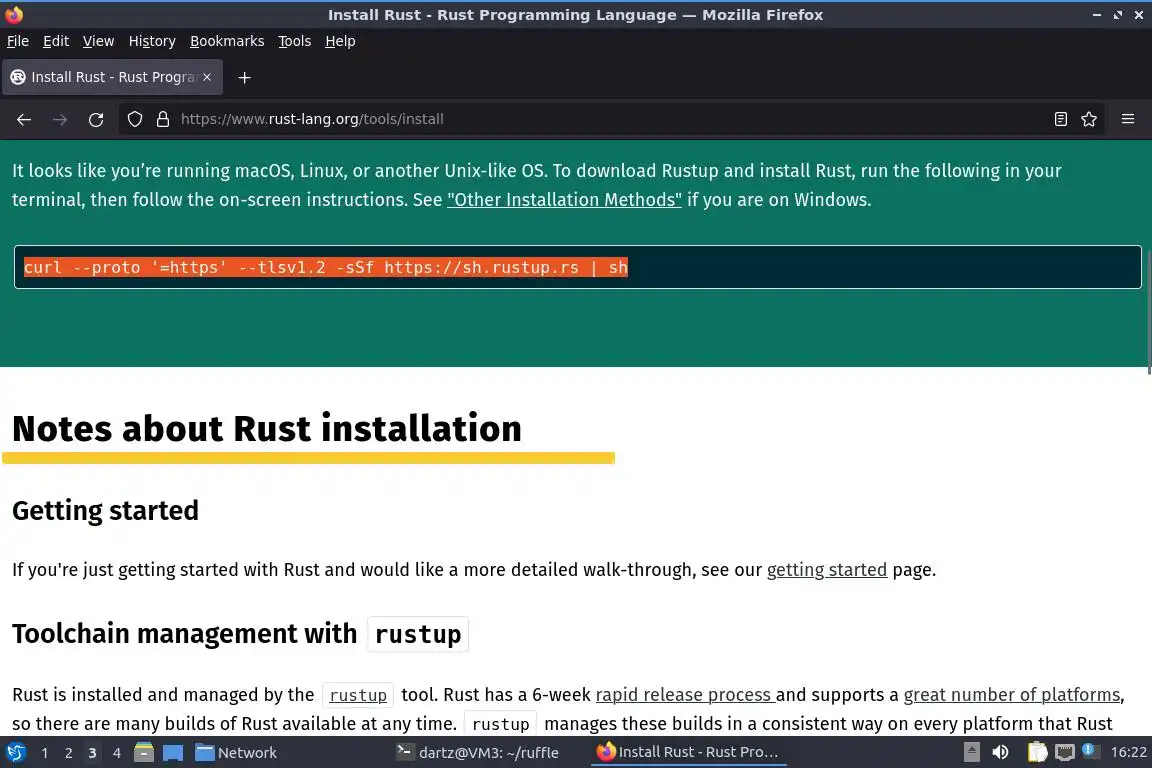This screenshot has height=768, width=1152.
Task: Maximize the Firefox window
Action: (x=1117, y=15)
